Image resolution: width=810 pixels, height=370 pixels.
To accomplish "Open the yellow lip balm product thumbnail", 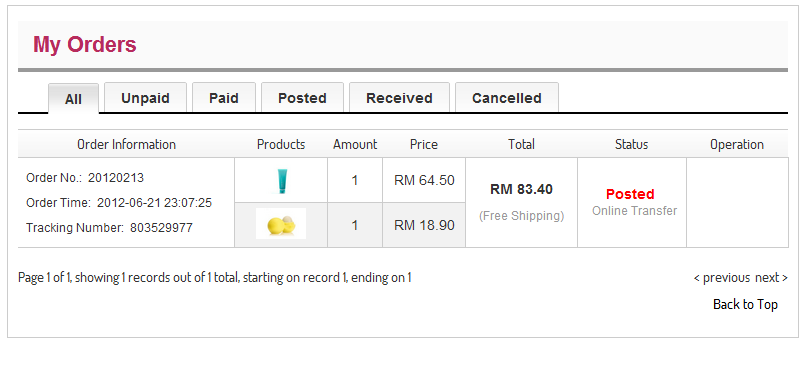I will pyautogui.click(x=281, y=224).
